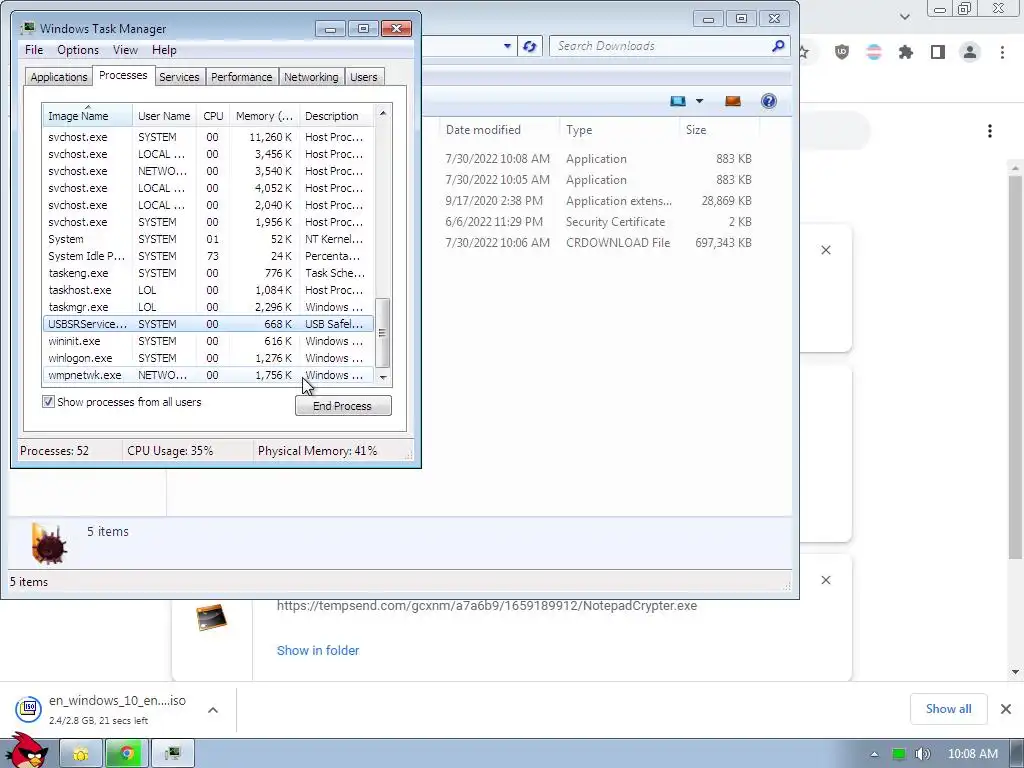Toggle Show processes from all users checkbox
This screenshot has height=768, width=1024.
coord(48,402)
